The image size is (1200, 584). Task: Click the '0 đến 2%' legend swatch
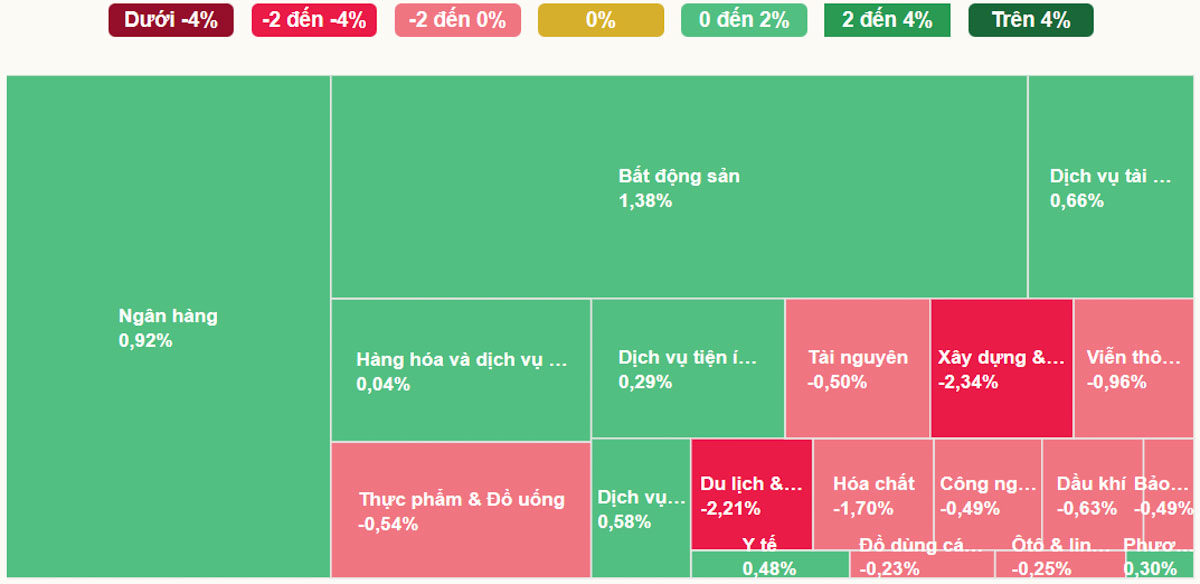click(x=743, y=20)
